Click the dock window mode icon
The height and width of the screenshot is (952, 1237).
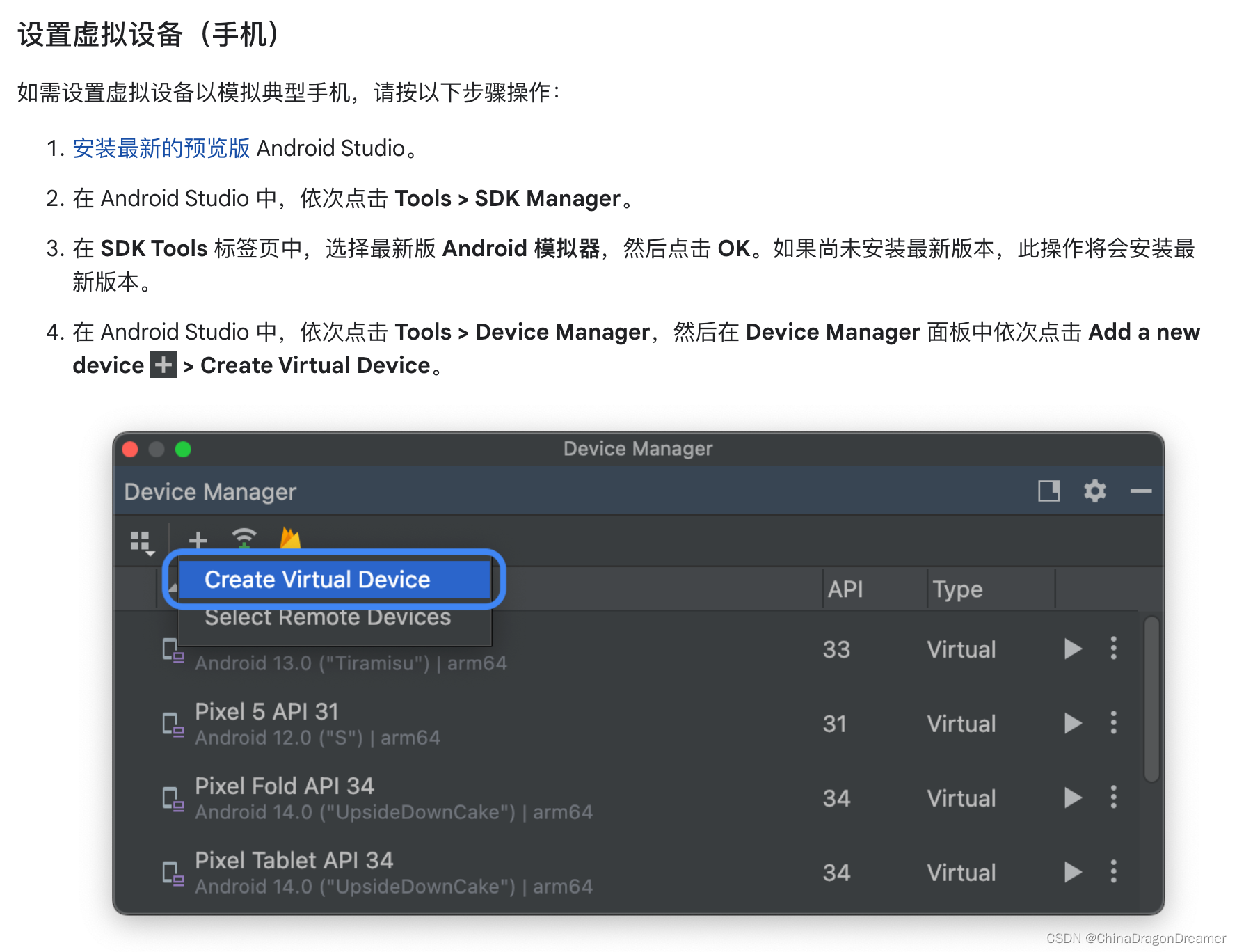(x=1049, y=491)
